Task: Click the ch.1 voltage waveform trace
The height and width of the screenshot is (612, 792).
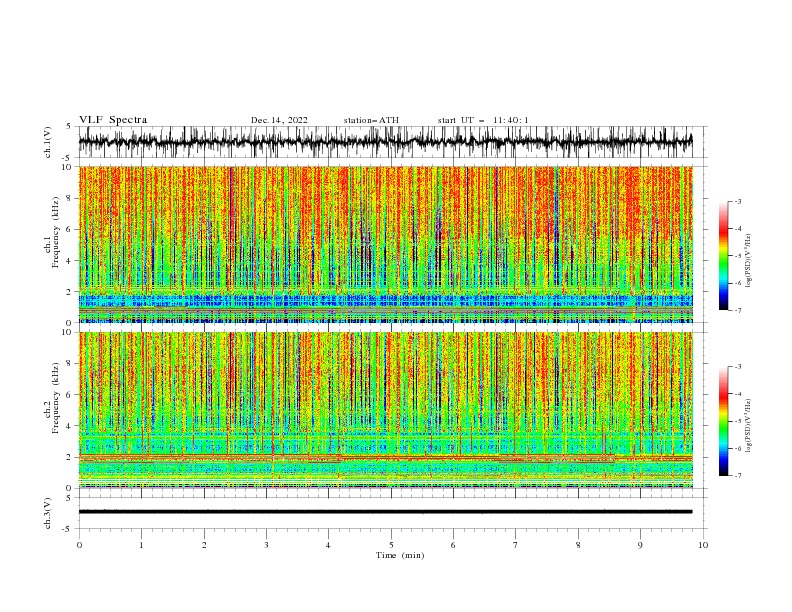Action: click(385, 142)
